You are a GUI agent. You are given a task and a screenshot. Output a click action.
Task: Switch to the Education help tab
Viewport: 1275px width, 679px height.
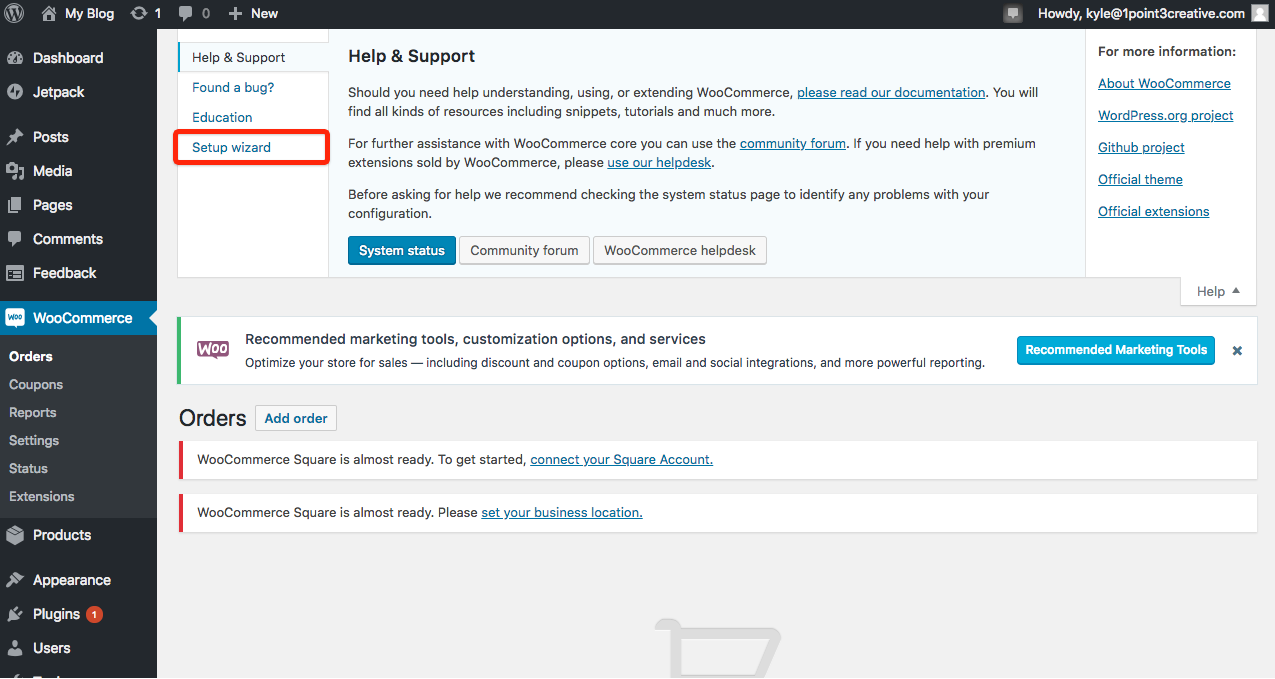pos(222,117)
